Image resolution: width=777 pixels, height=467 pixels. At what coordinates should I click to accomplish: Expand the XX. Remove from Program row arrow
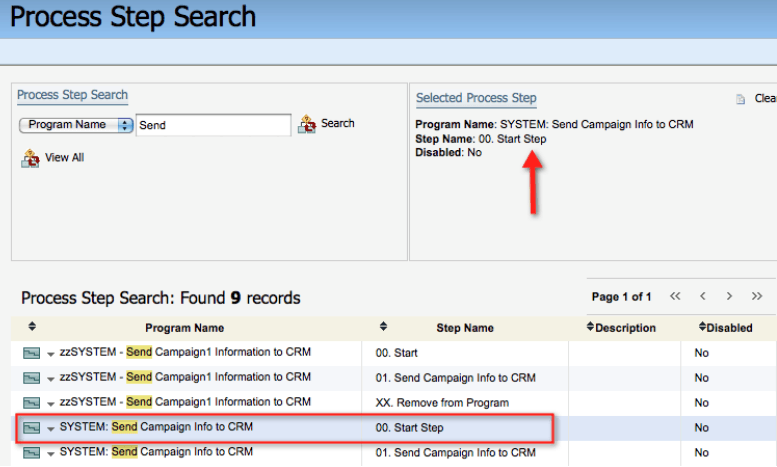coord(51,404)
